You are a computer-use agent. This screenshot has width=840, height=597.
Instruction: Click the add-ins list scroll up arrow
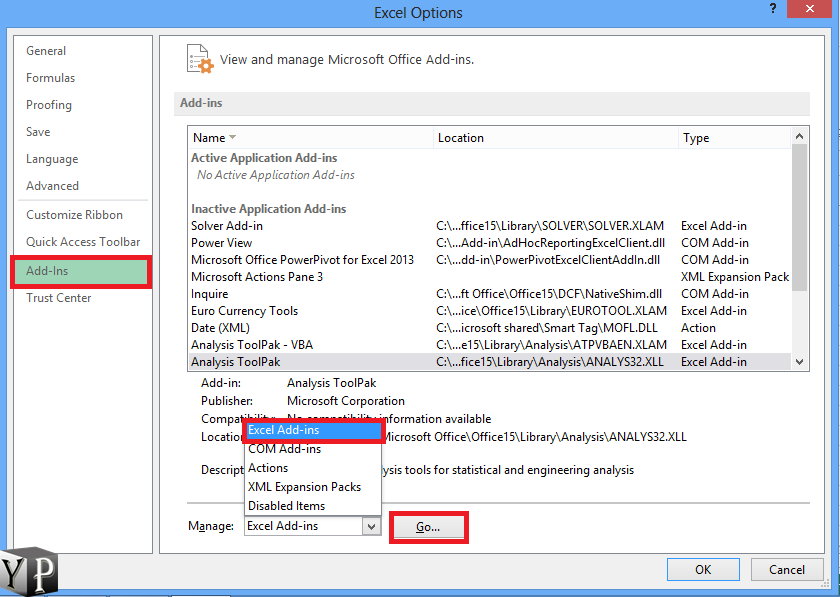pyautogui.click(x=799, y=136)
